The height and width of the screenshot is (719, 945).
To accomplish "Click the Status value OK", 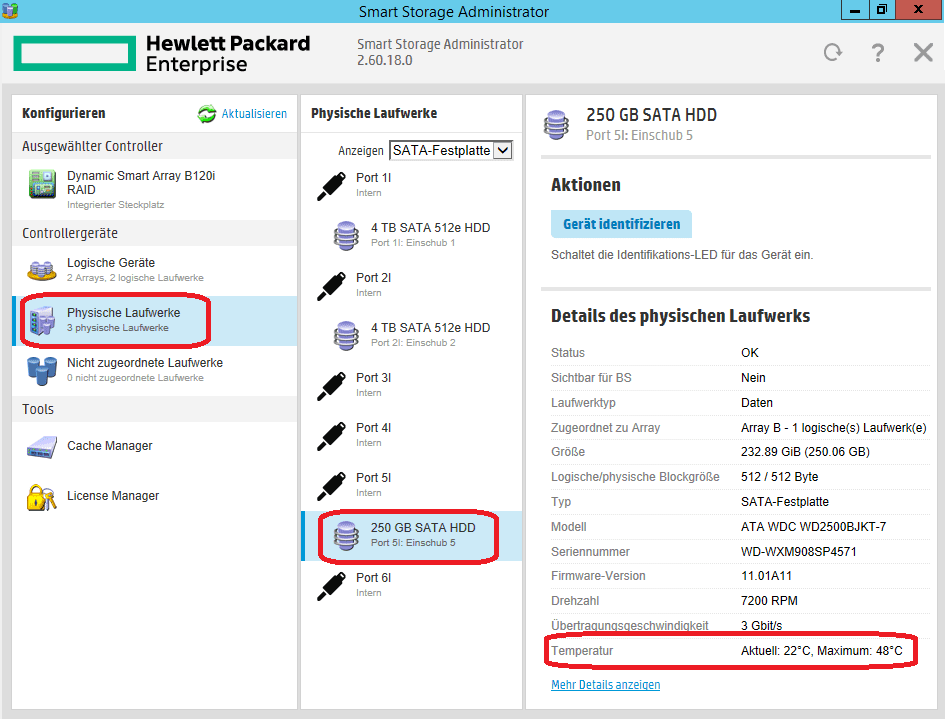I will coord(750,353).
